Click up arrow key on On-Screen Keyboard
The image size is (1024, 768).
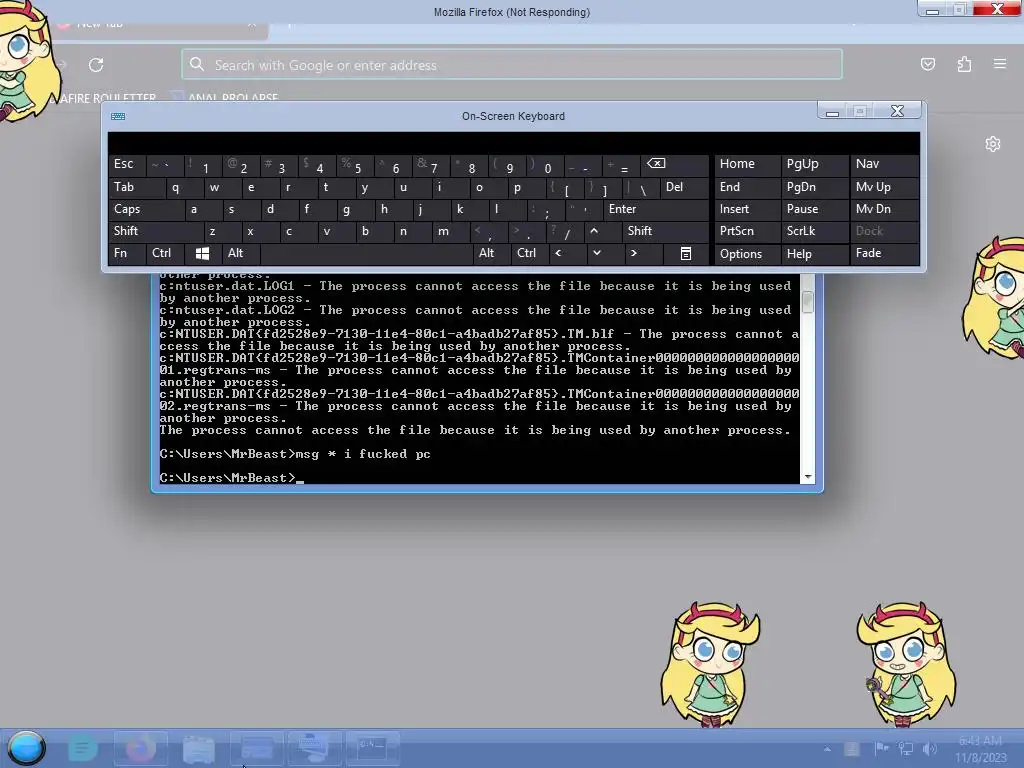594,231
